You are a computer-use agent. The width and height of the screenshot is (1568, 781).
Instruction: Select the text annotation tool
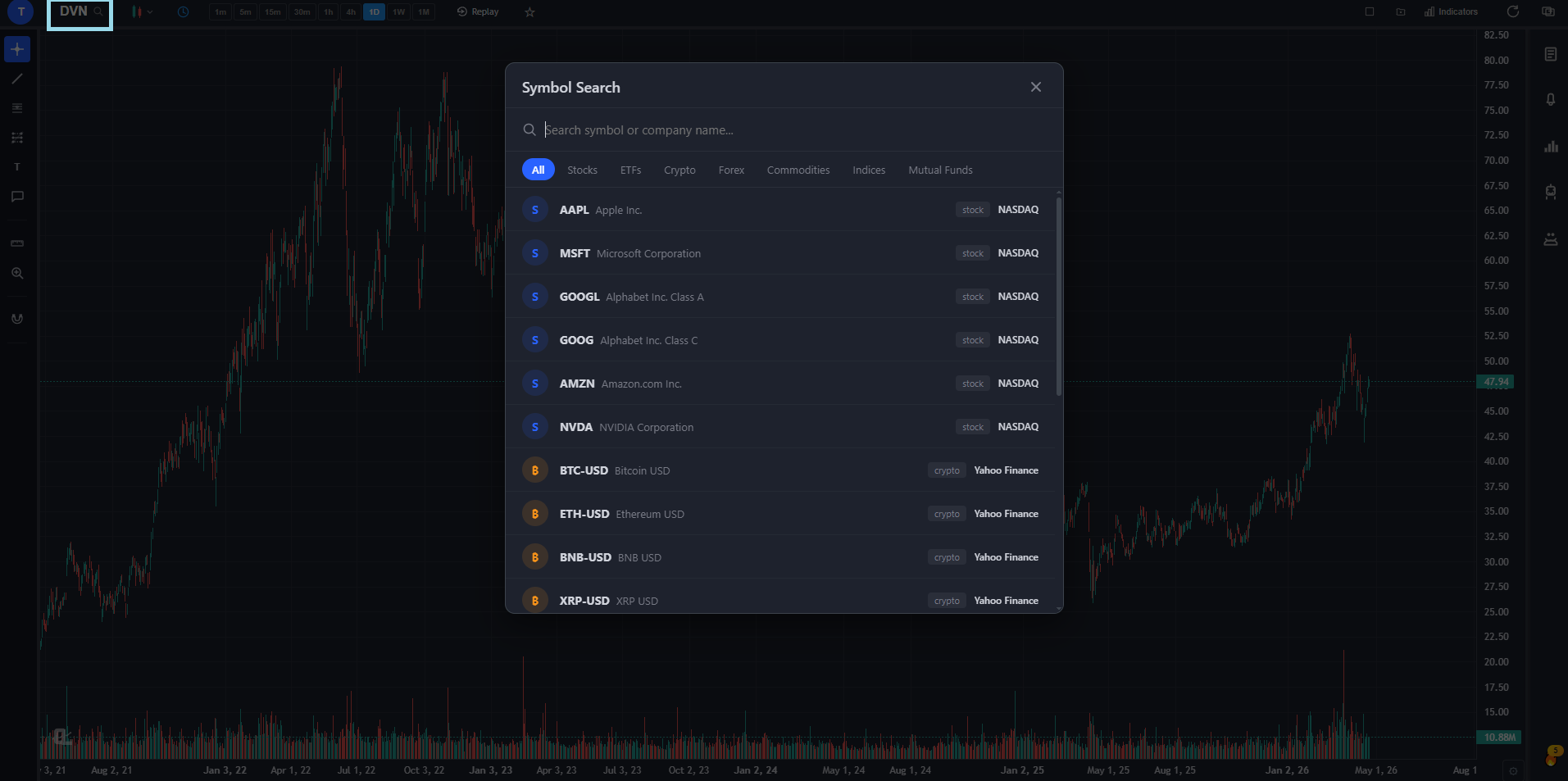(17, 167)
